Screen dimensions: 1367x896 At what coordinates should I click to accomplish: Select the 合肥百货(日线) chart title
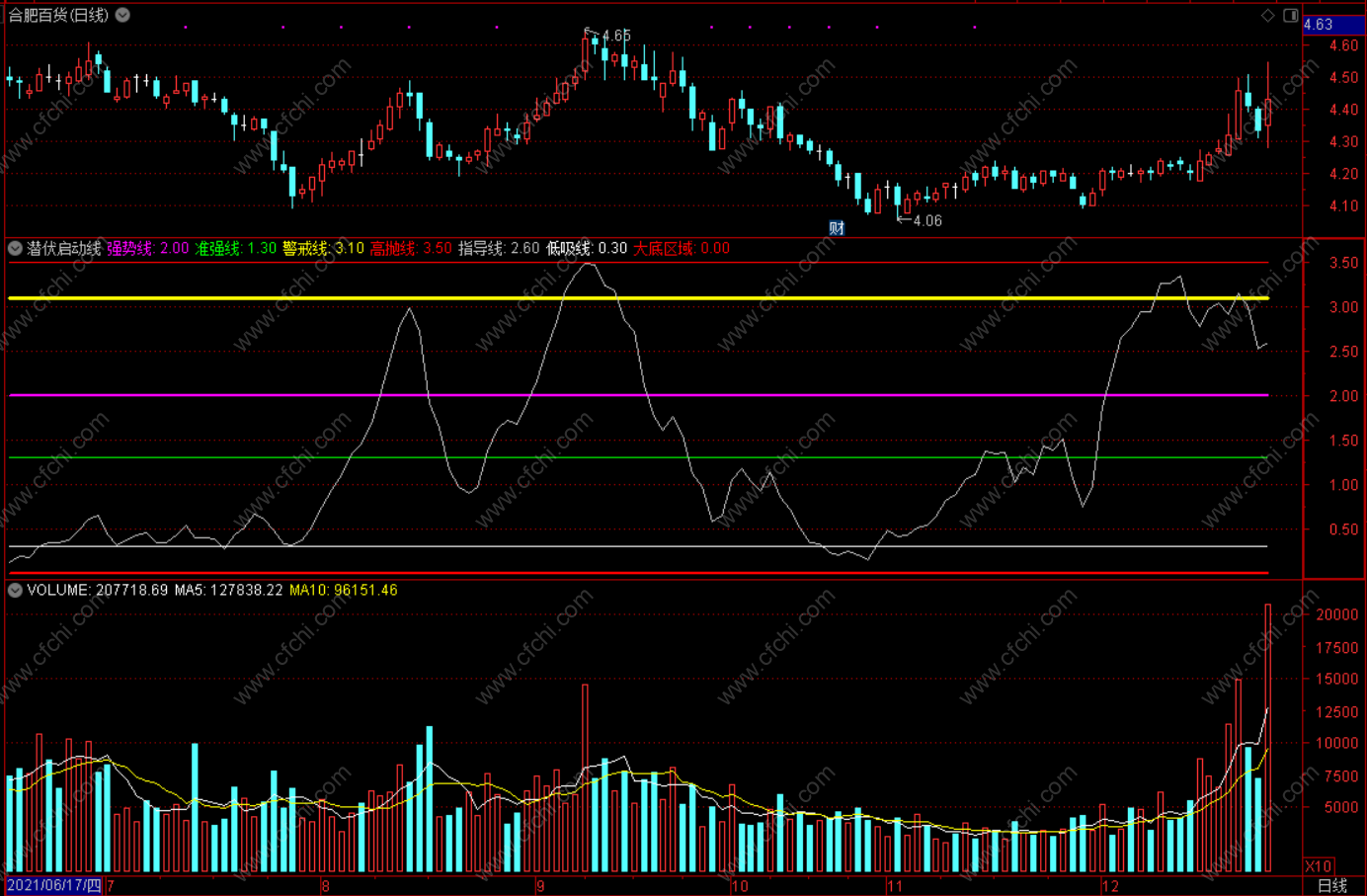(58, 15)
